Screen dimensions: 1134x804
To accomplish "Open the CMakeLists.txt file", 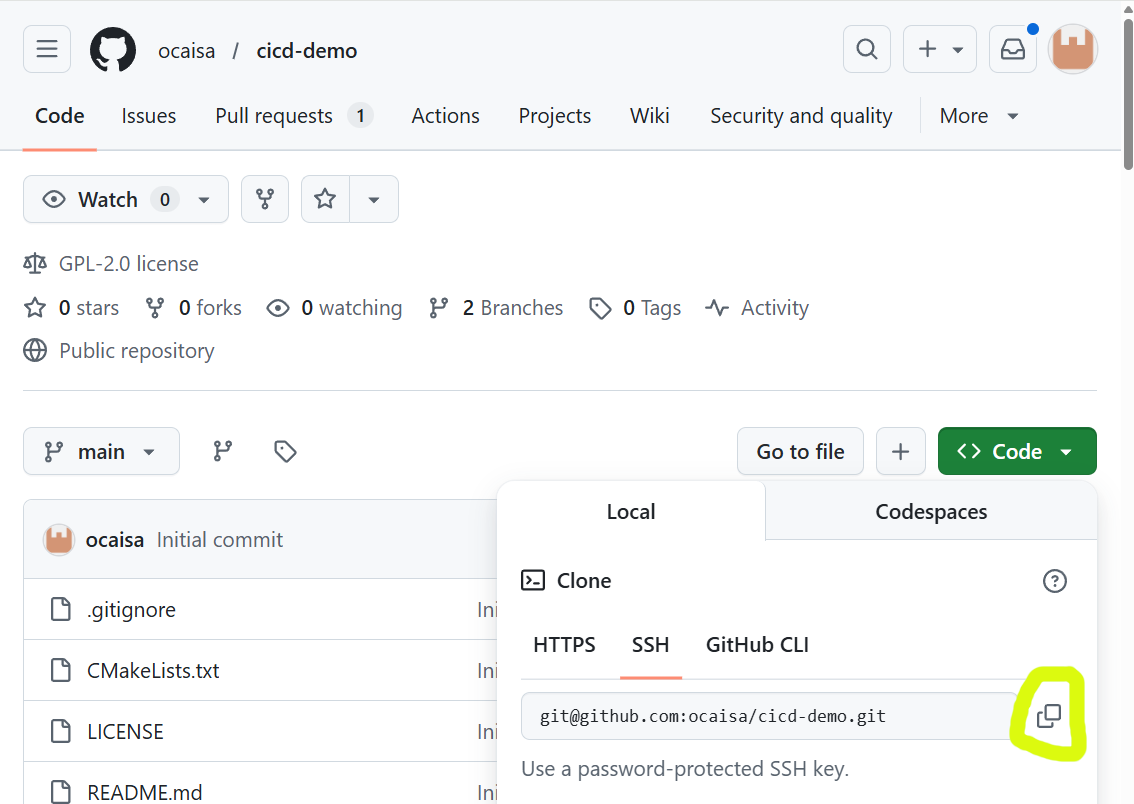I will pyautogui.click(x=153, y=670).
